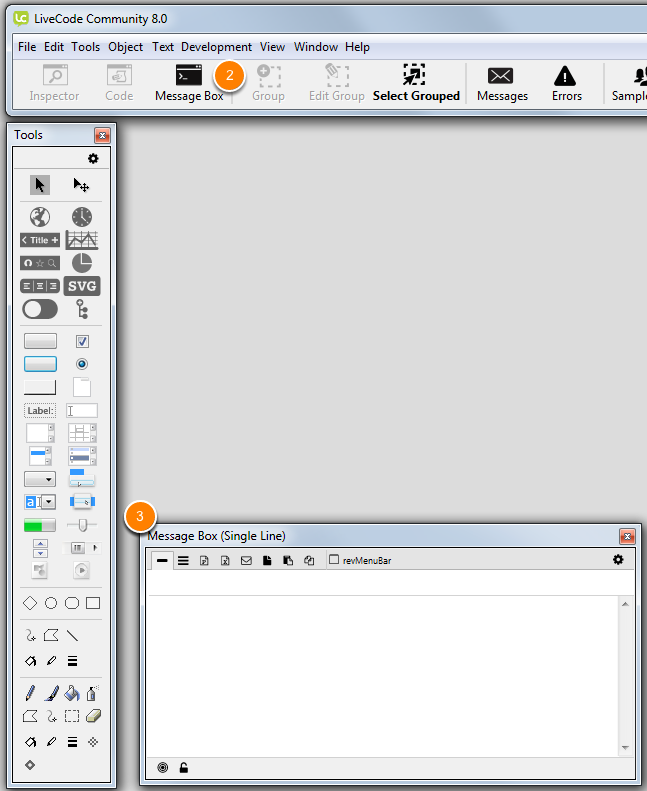
Task: Pick the Switch button widget
Action: tap(40, 309)
